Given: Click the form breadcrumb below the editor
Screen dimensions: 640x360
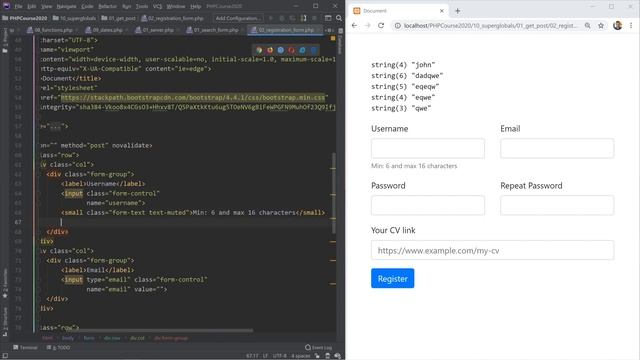Looking at the screenshot, I should coord(89,338).
